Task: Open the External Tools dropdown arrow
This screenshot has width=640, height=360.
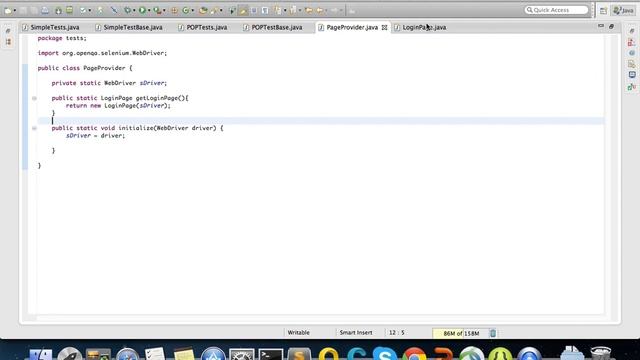Action: coord(164,11)
